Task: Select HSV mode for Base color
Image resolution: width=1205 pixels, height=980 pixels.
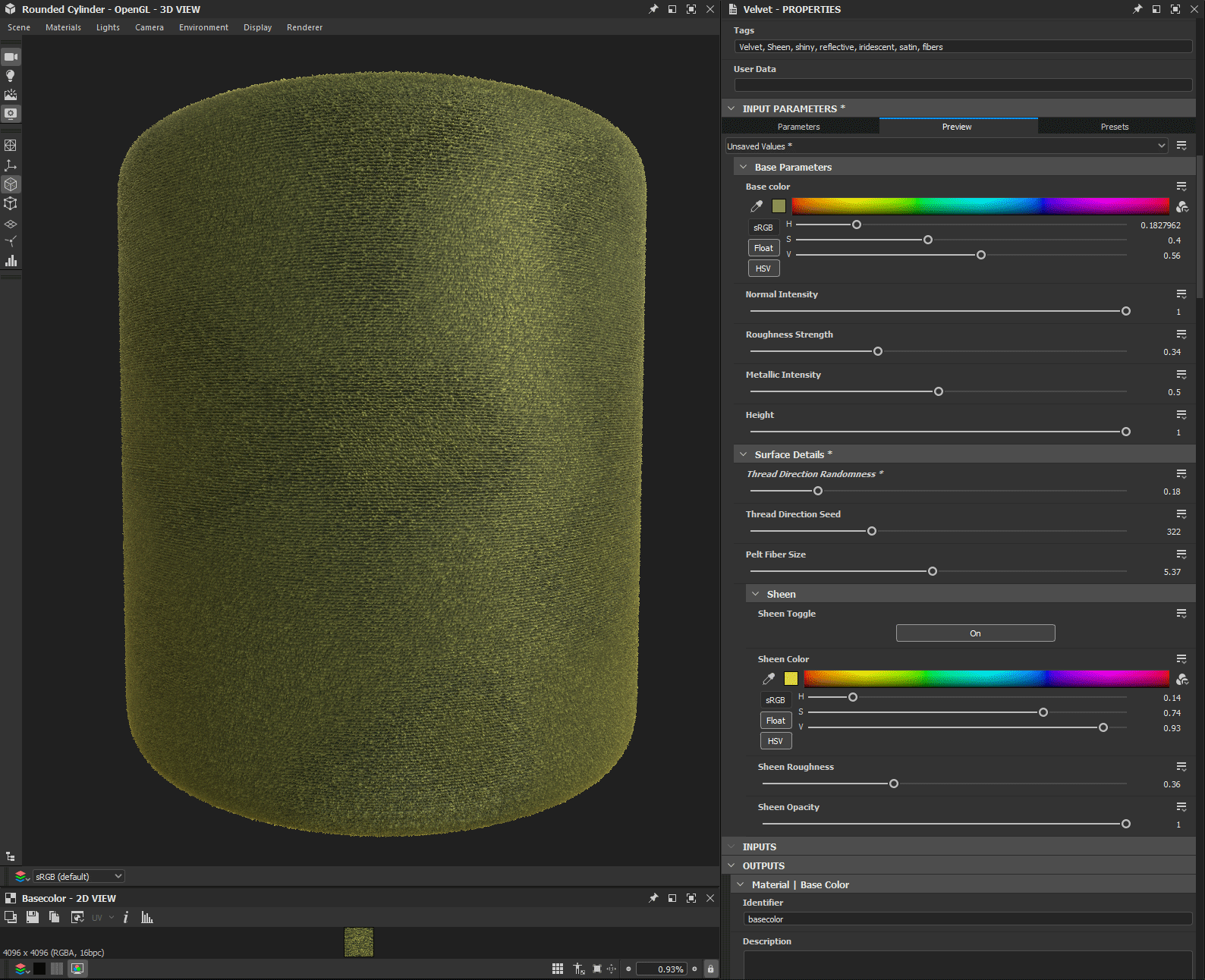Action: 763,269
